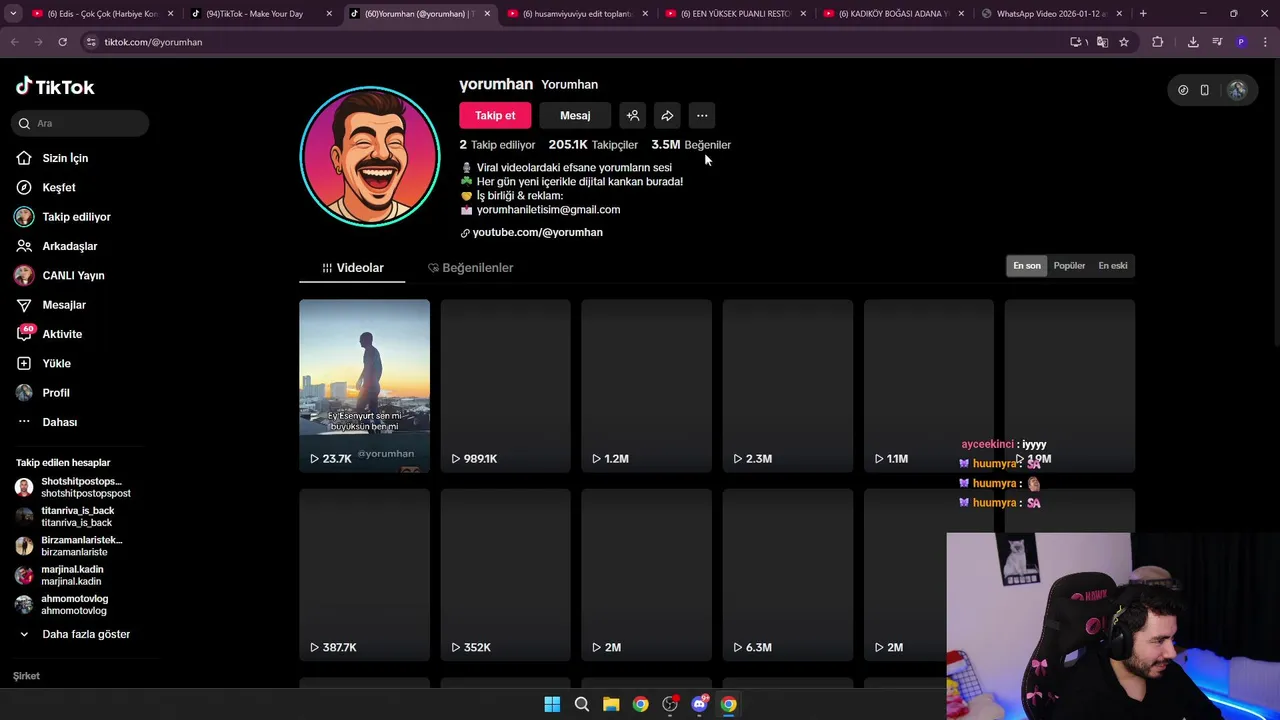Click the top-right user avatar icon
Screen dimensions: 1280x720
(x=1237, y=90)
